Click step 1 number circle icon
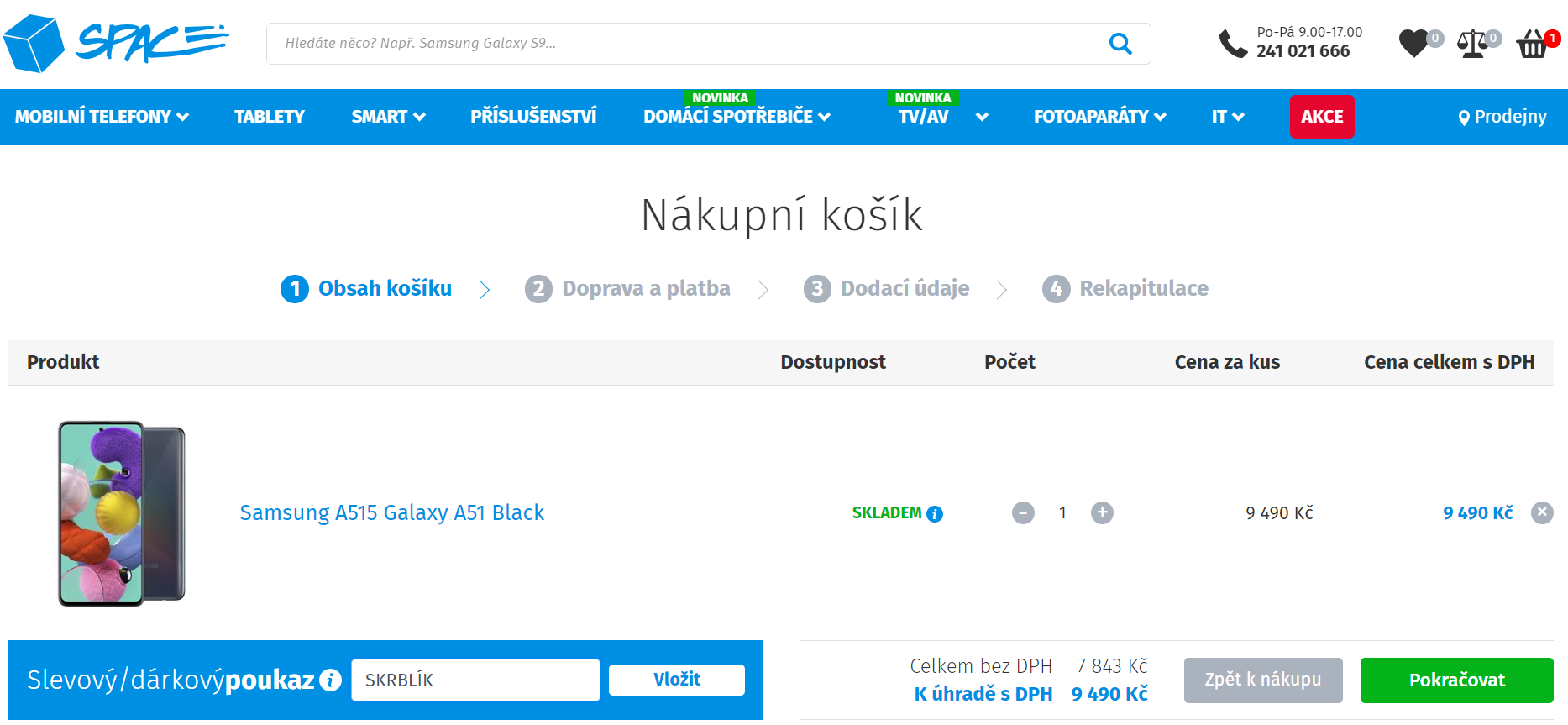The width and height of the screenshot is (1568, 725). point(295,289)
